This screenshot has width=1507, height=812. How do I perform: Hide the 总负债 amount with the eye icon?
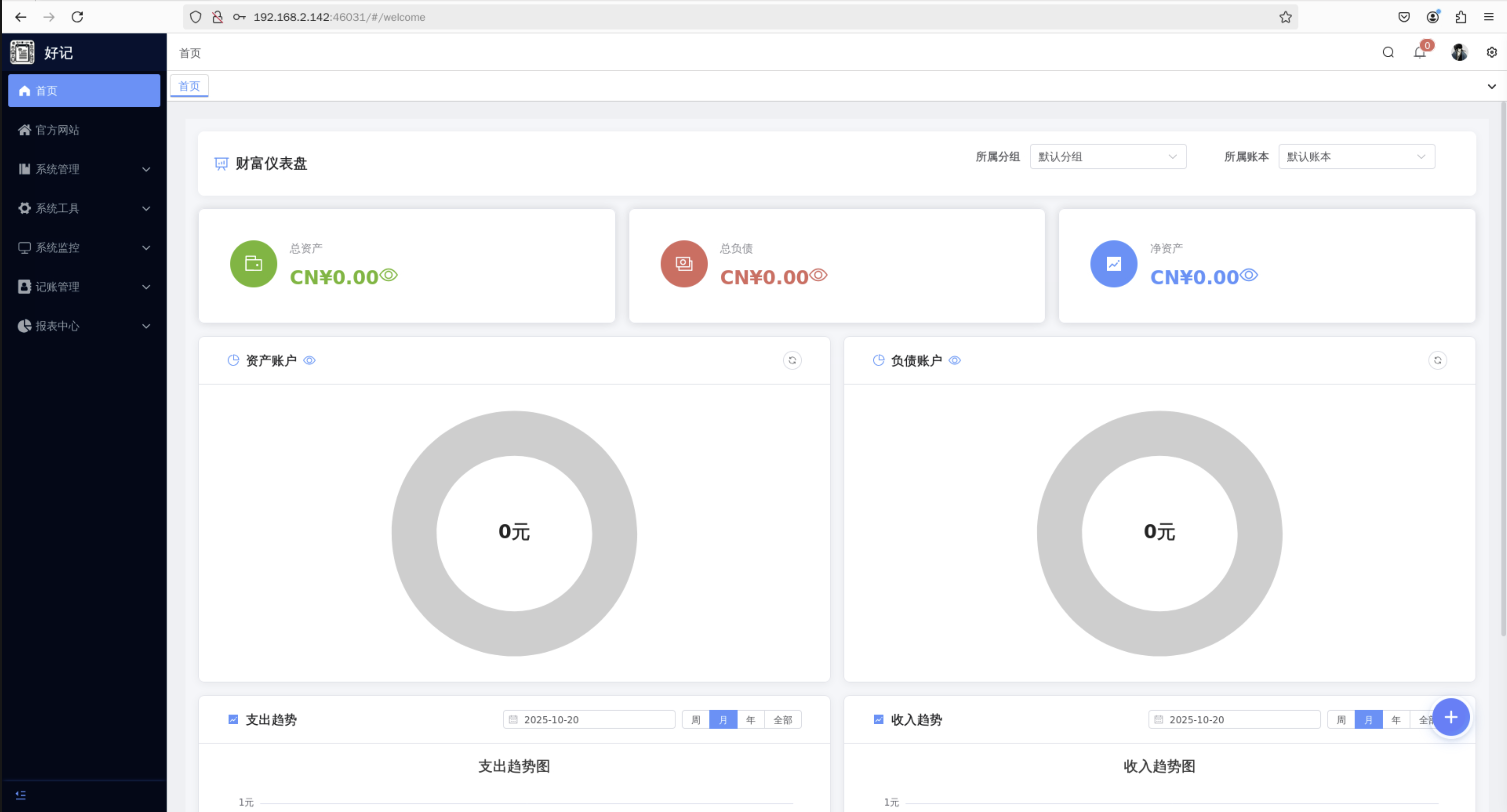point(818,275)
